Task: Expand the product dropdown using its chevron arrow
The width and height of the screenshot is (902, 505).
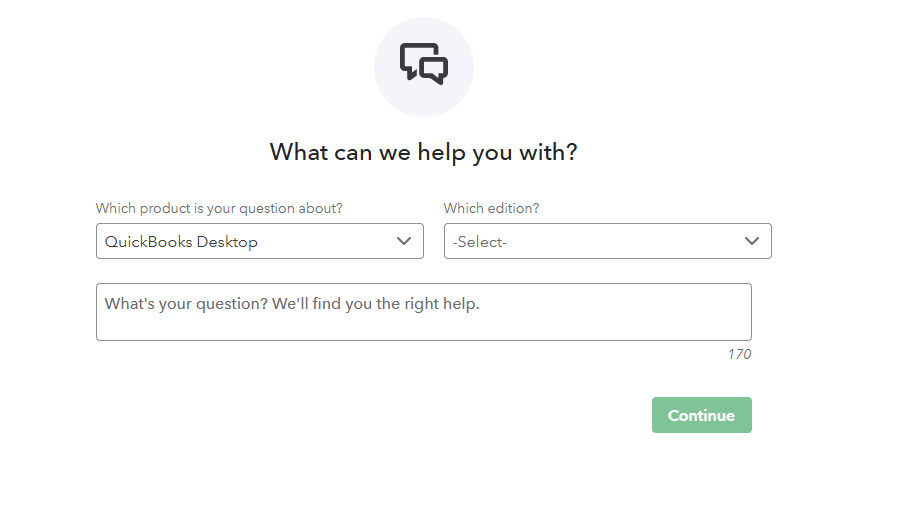Action: click(404, 241)
